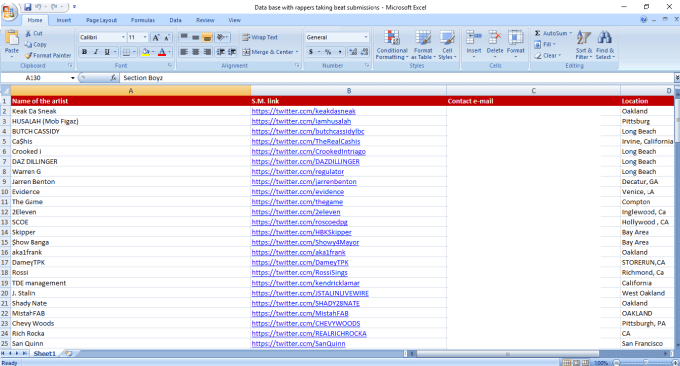The width and height of the screenshot is (680, 366).
Task: Open the twitter.com/keakdasneak link
Action: (x=303, y=111)
